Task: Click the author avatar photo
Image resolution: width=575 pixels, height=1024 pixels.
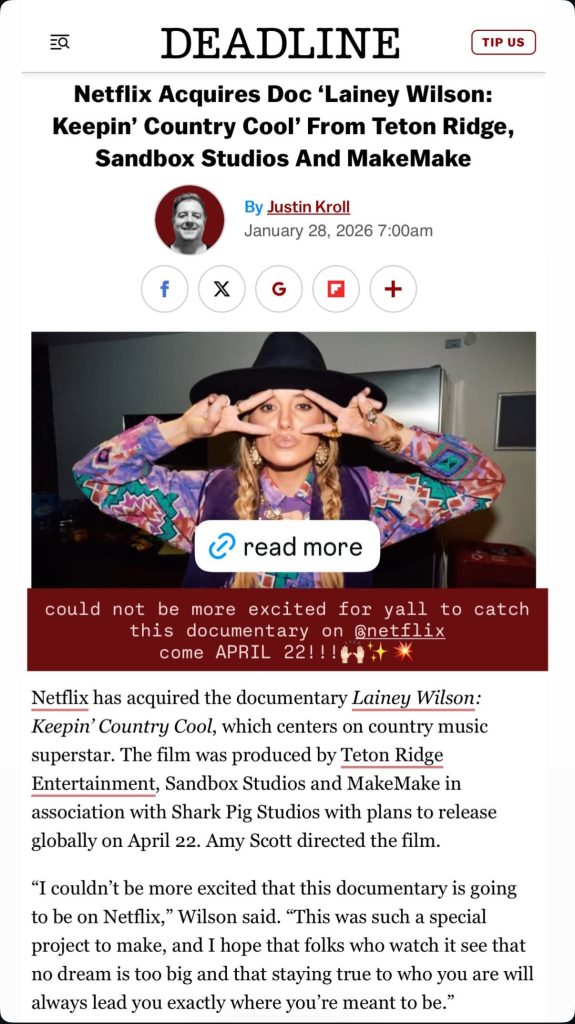Action: click(x=189, y=219)
